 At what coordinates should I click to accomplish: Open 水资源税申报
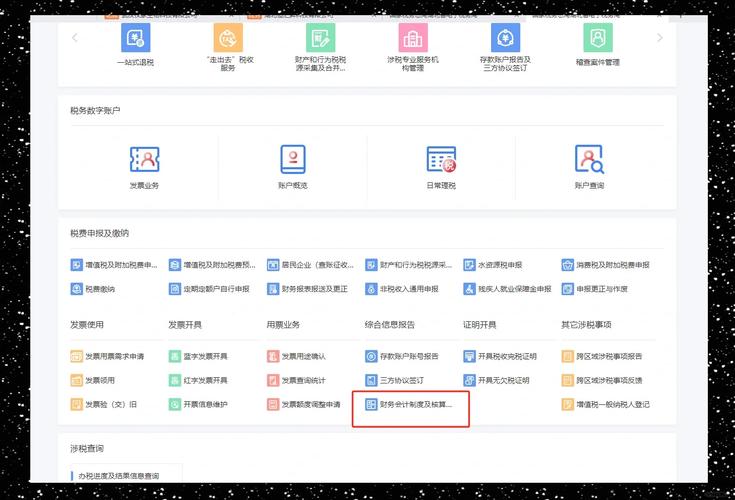(x=493, y=265)
